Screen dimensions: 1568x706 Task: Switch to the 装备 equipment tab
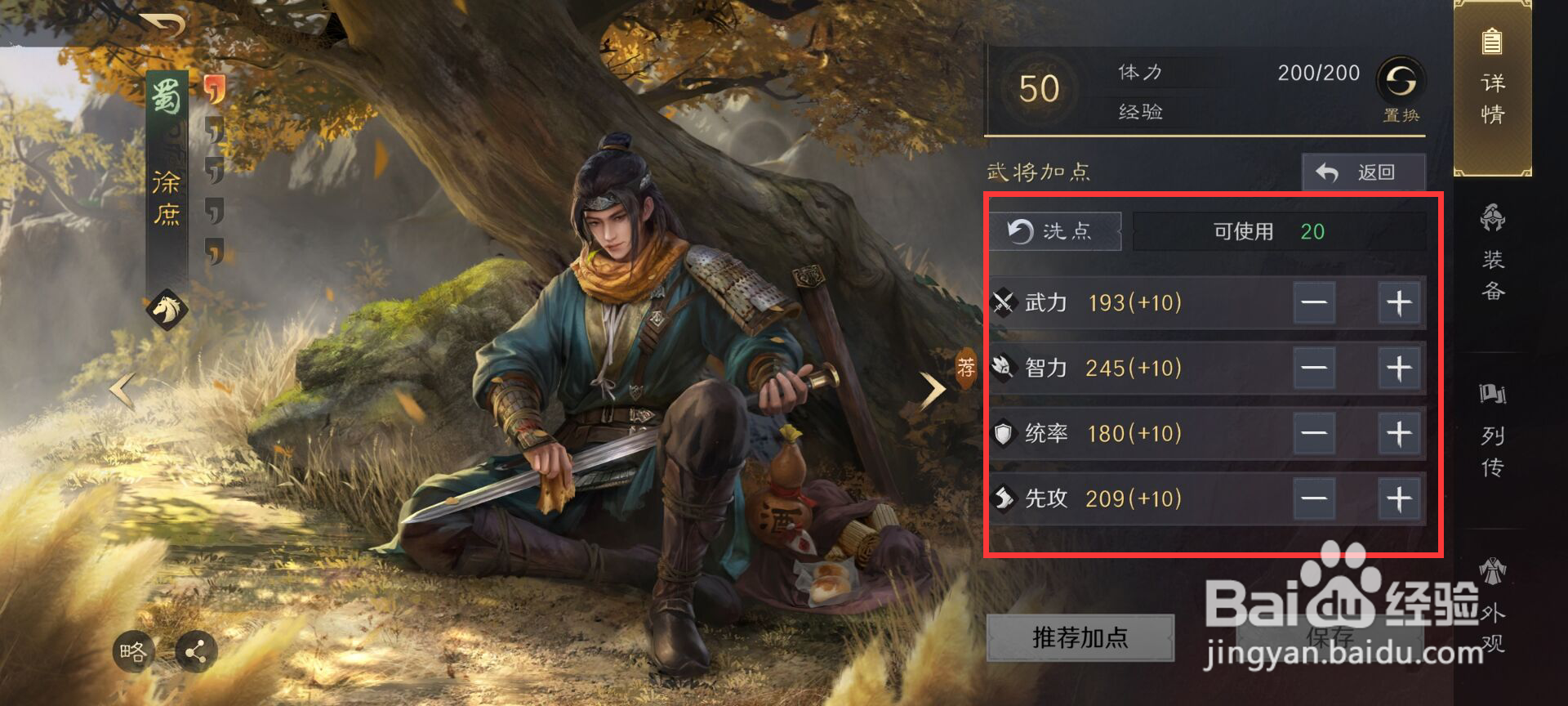(x=1493, y=253)
